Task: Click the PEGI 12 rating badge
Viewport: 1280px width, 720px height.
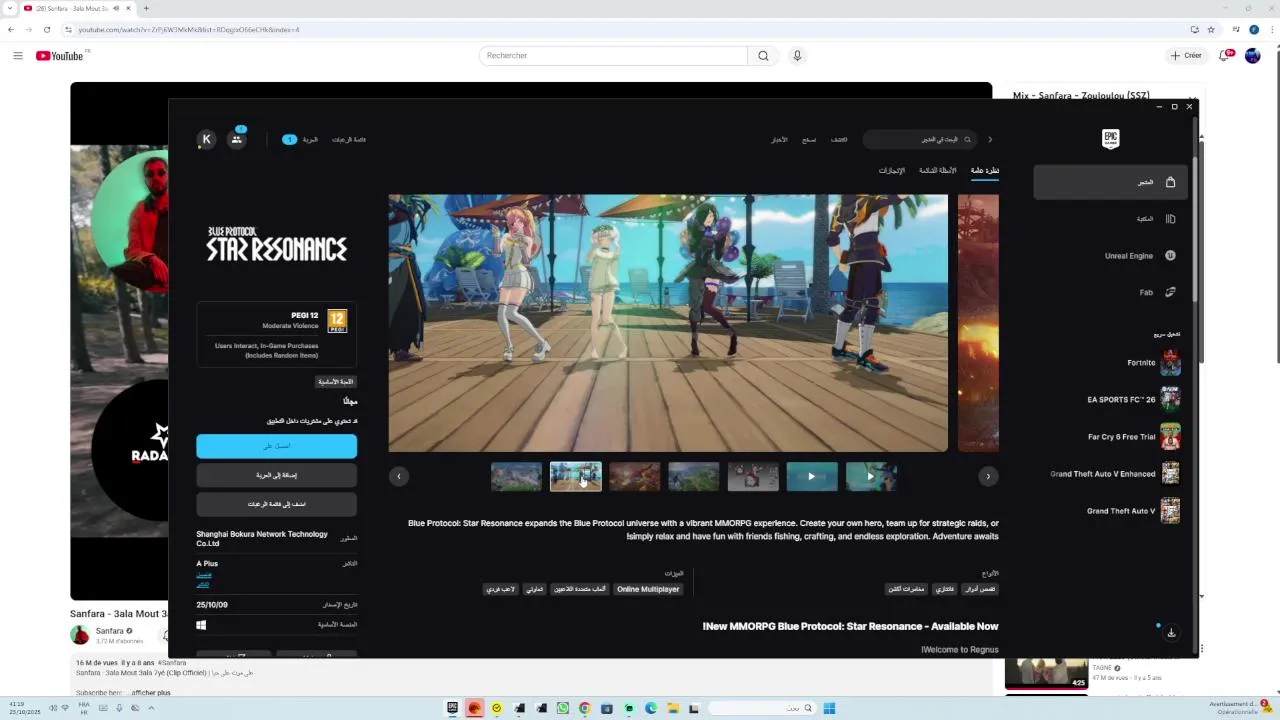Action: pyautogui.click(x=337, y=320)
